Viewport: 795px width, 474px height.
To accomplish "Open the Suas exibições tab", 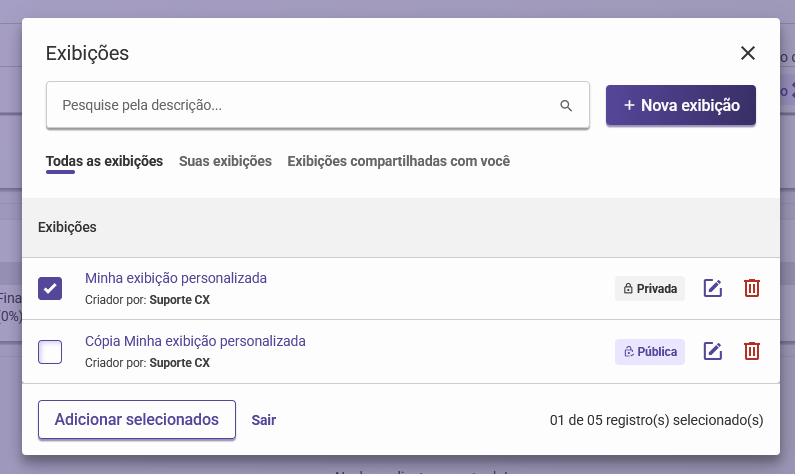I will 225,161.
